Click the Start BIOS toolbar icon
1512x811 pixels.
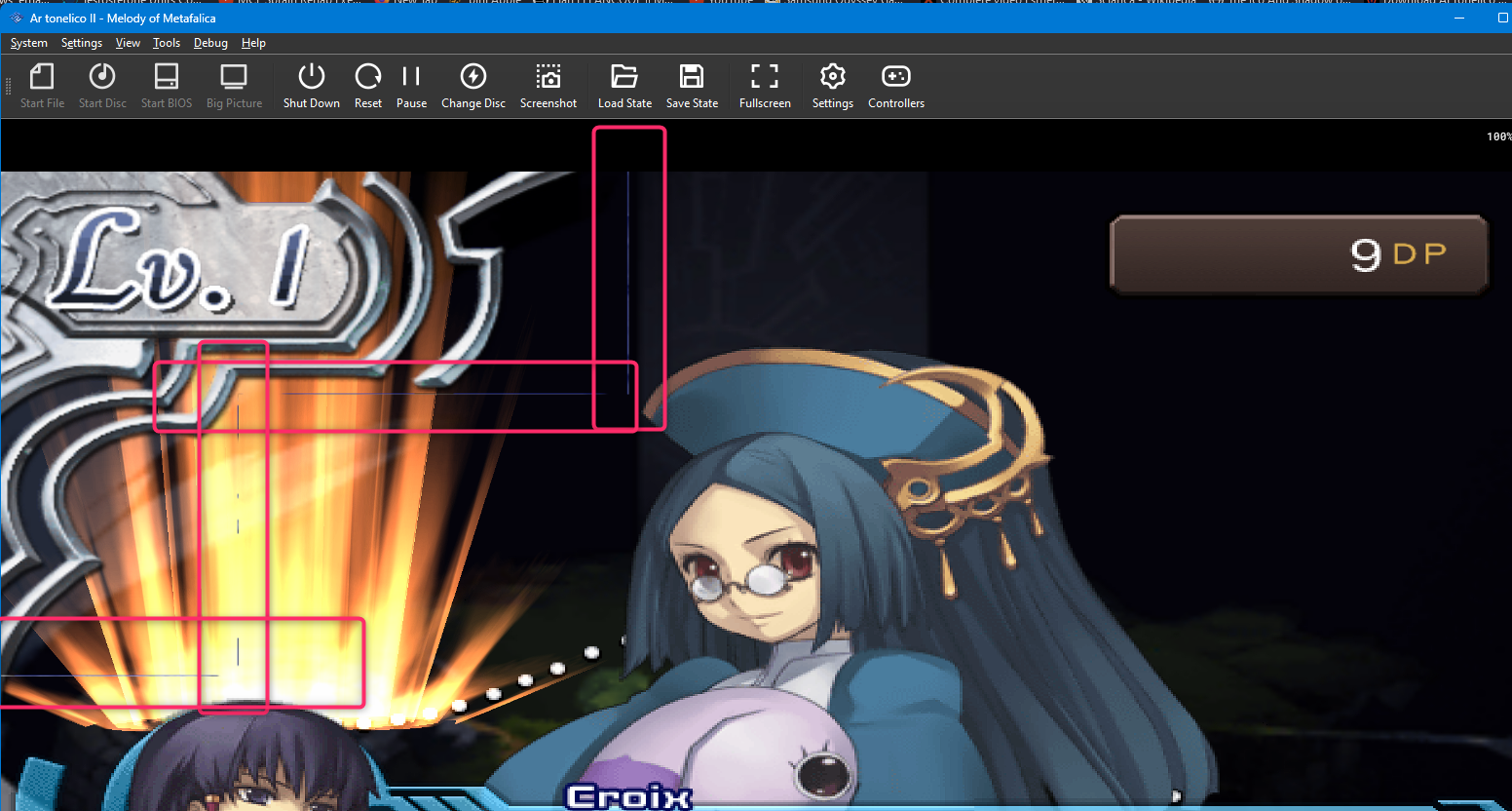coord(167,86)
